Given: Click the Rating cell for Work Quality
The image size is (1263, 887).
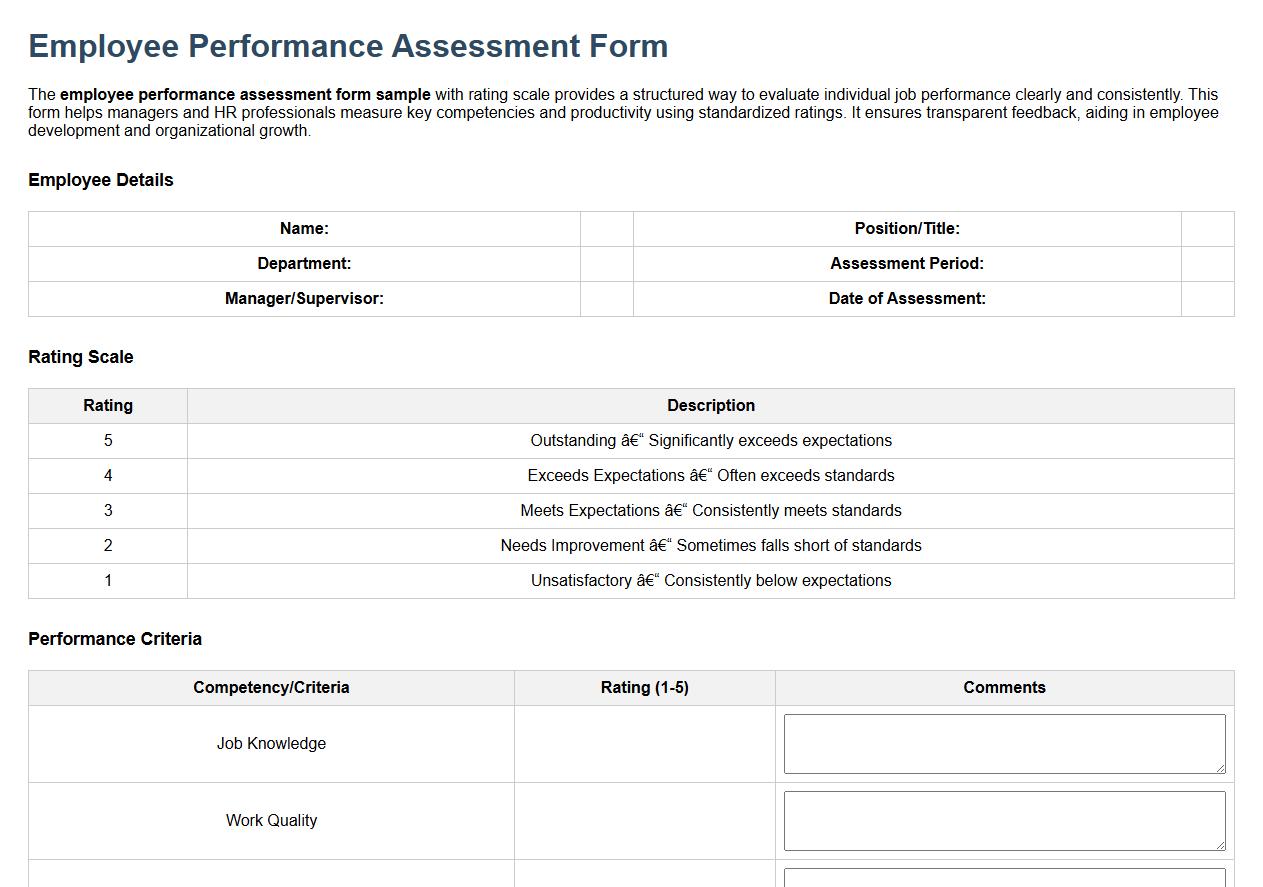Looking at the screenshot, I should [645, 820].
